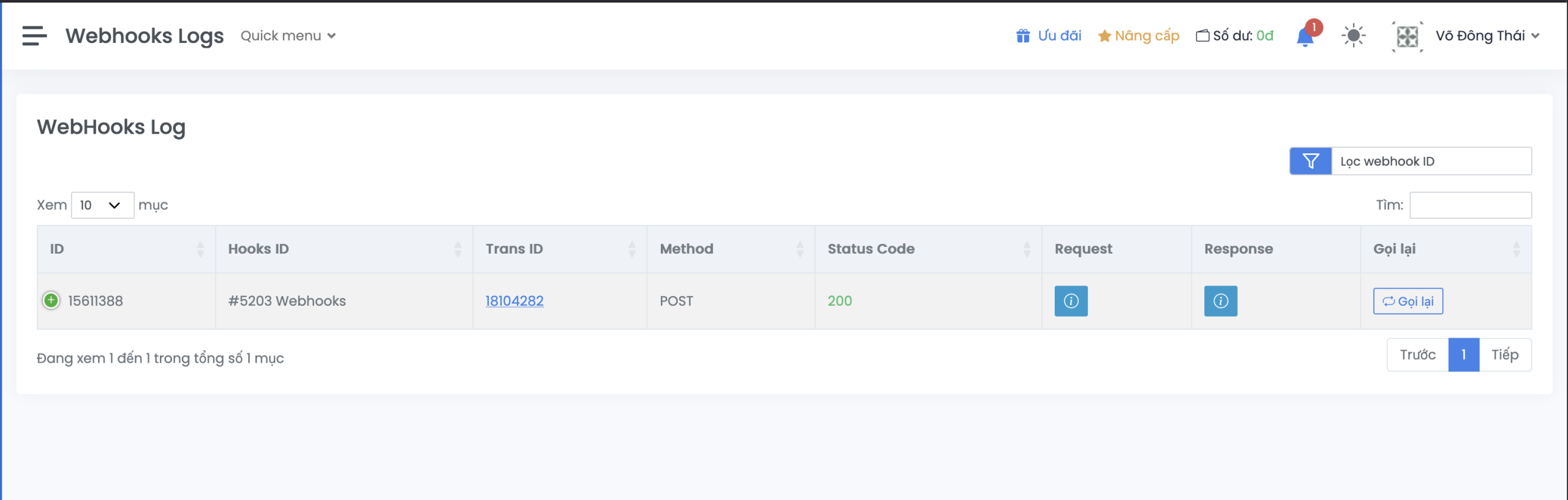This screenshot has height=500, width=1568.
Task: Open the Ưu đãi gift offers
Action: click(1049, 36)
